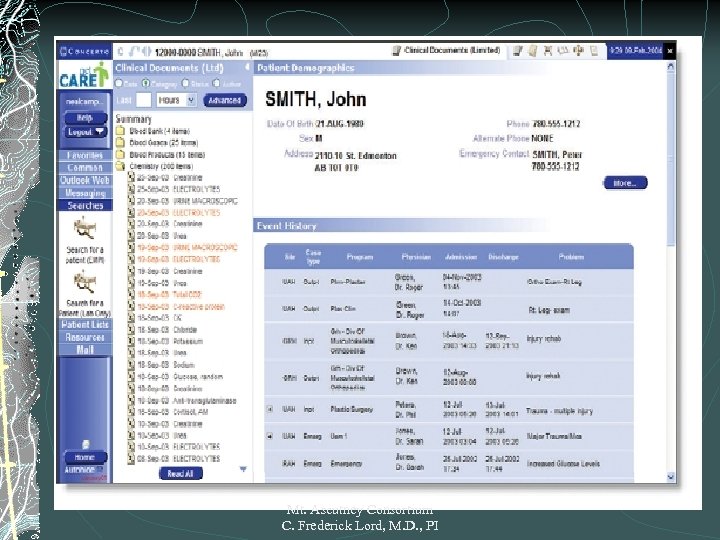The image size is (720, 540).
Task: Collapse the Clinical Documents (Ltd) panel arrow
Action: pos(247,67)
